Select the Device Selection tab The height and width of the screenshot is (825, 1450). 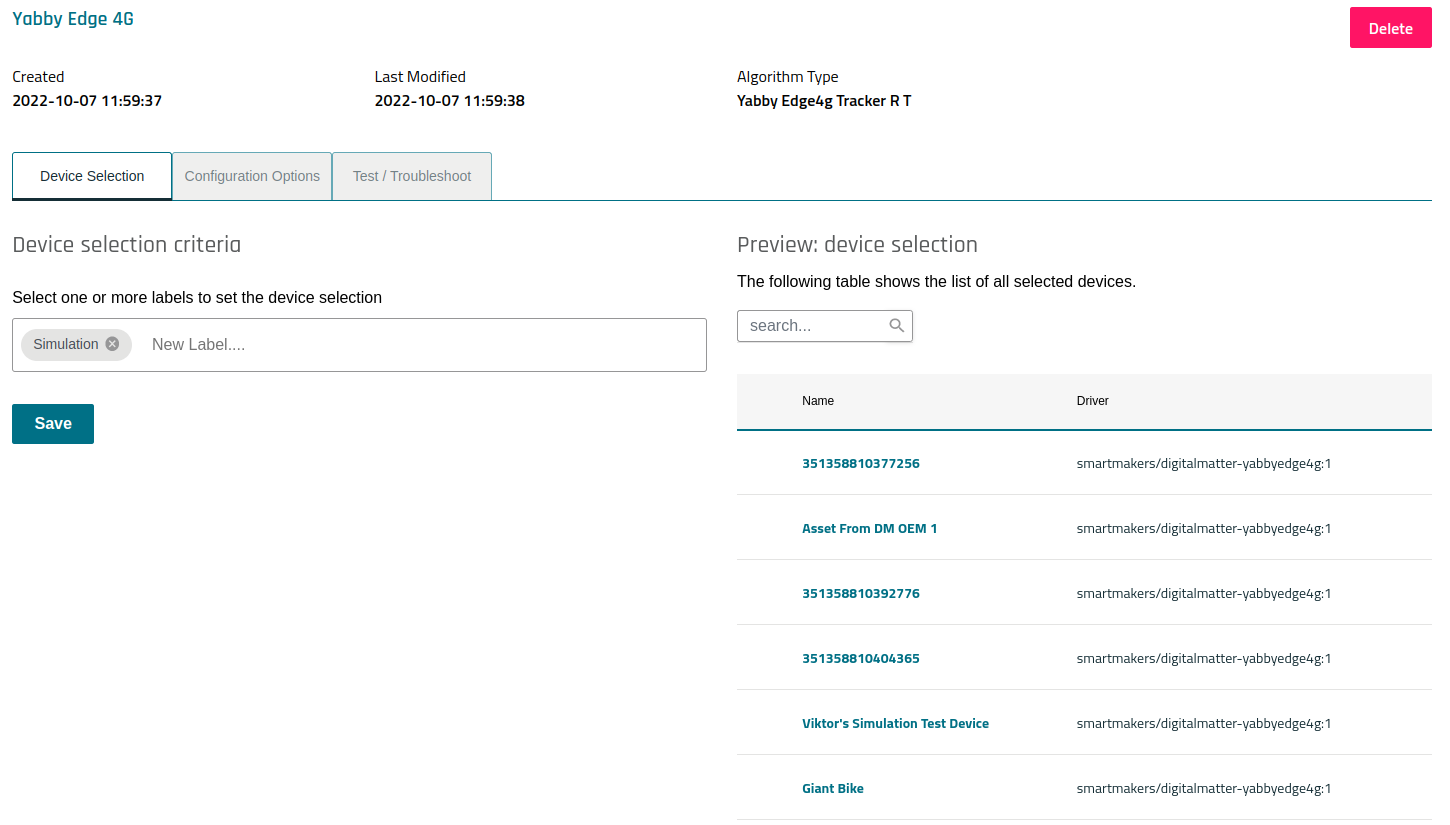click(x=92, y=176)
